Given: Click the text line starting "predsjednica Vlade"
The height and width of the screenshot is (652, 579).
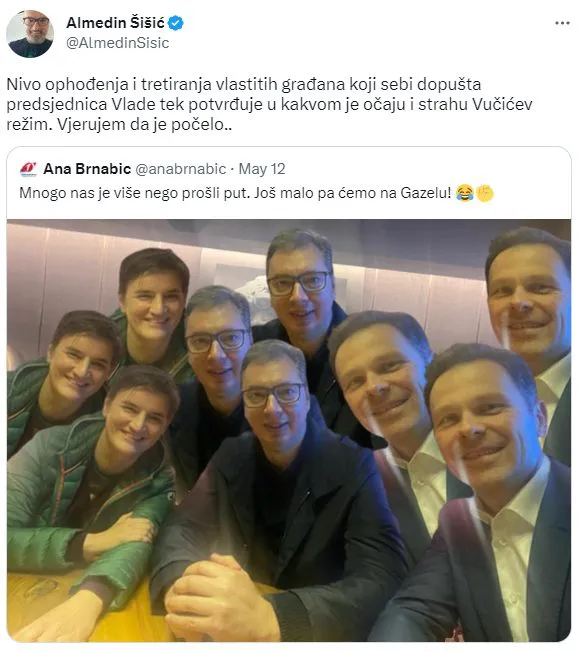Looking at the screenshot, I should click(x=269, y=104).
